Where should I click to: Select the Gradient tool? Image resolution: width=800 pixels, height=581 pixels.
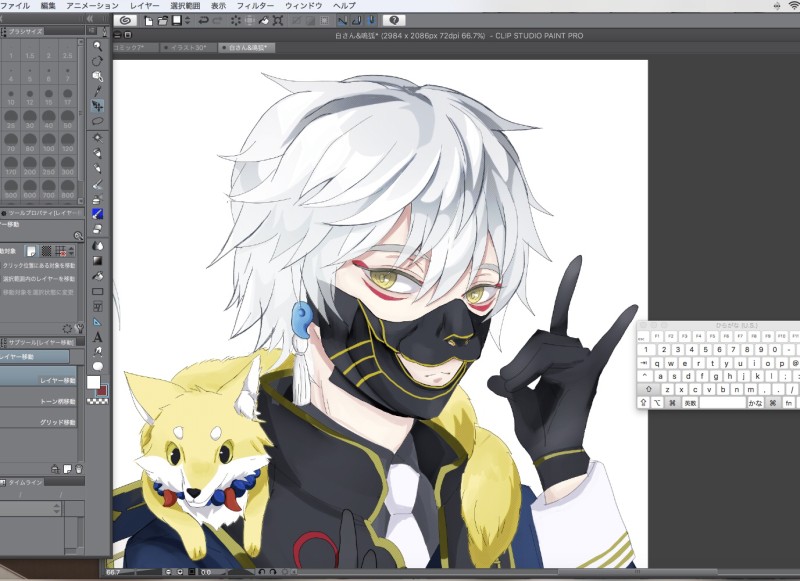97,261
